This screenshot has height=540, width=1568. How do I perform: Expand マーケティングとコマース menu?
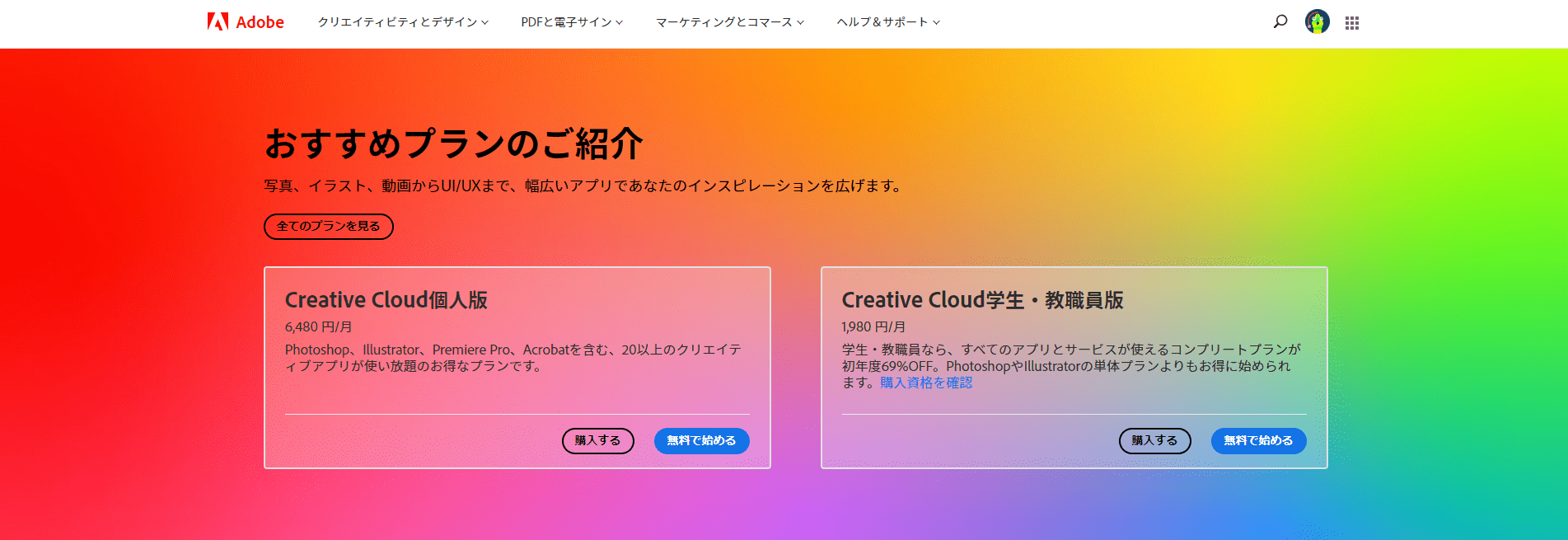click(x=729, y=22)
